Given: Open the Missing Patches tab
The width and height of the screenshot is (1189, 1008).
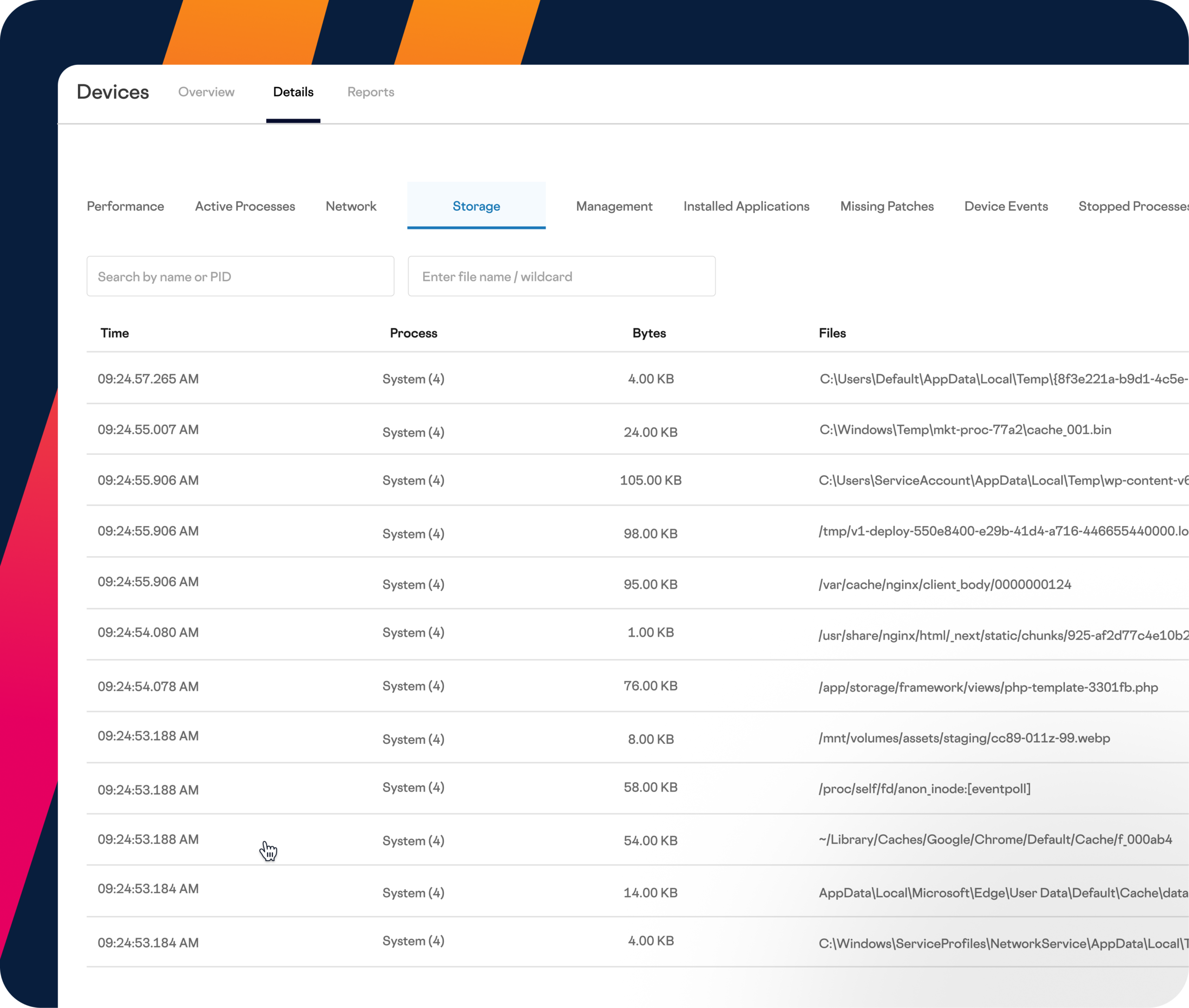Looking at the screenshot, I should point(887,206).
